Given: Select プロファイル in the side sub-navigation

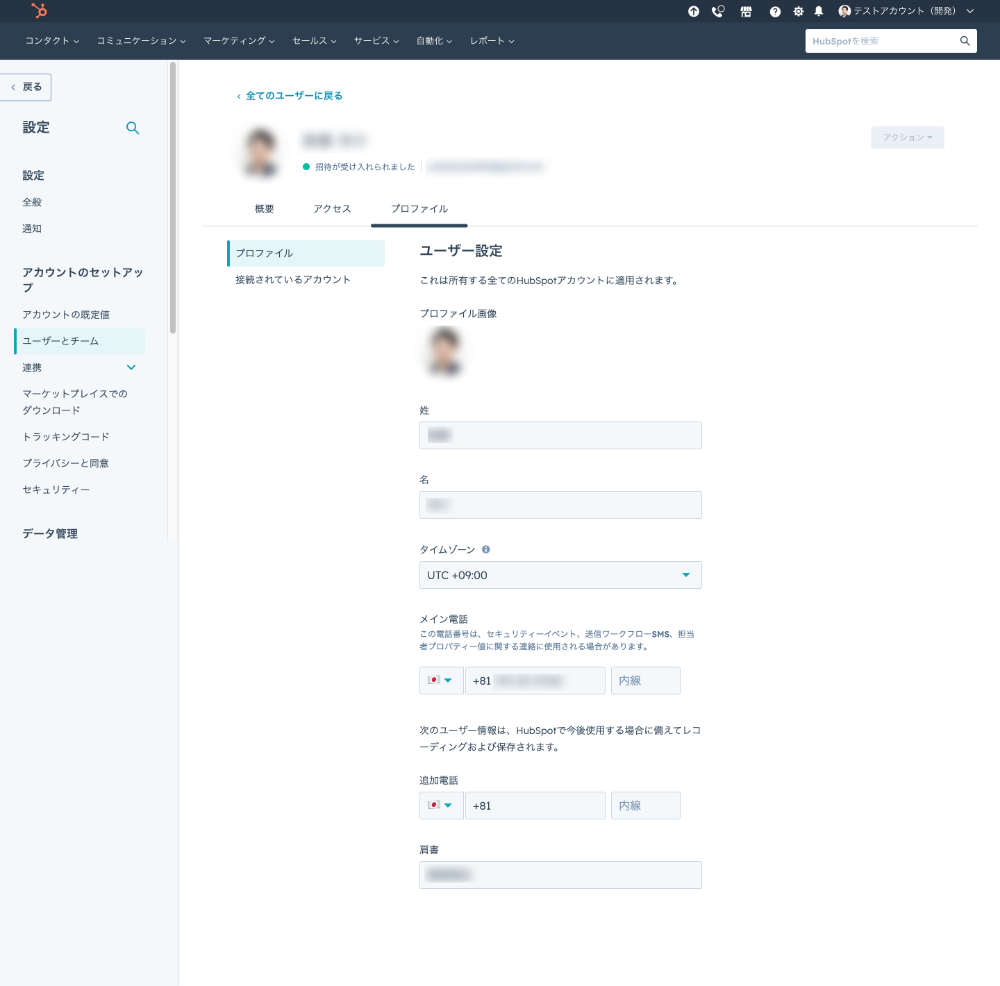Looking at the screenshot, I should coord(306,253).
